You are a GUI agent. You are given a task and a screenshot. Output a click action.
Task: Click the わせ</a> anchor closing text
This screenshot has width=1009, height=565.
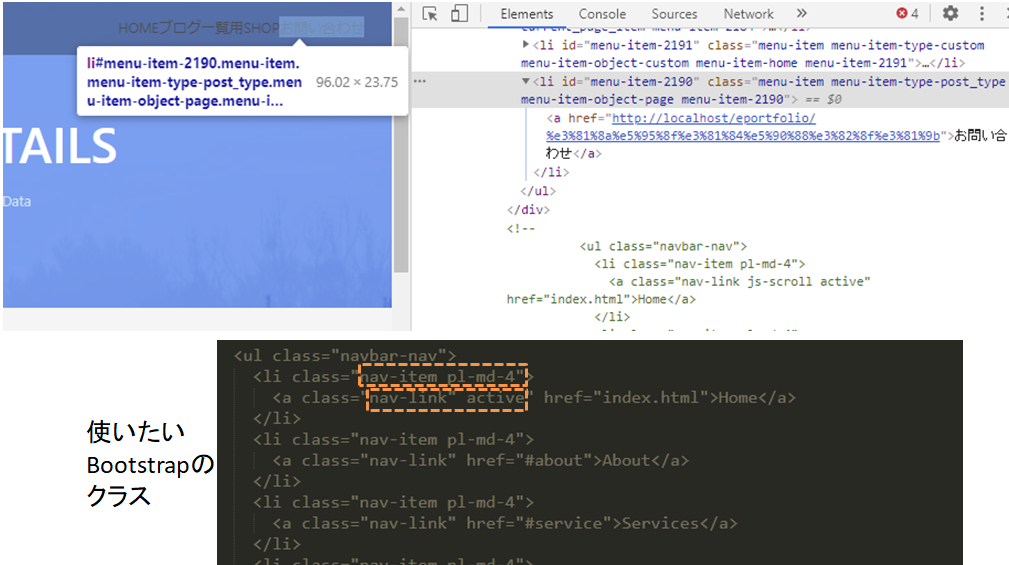574,153
